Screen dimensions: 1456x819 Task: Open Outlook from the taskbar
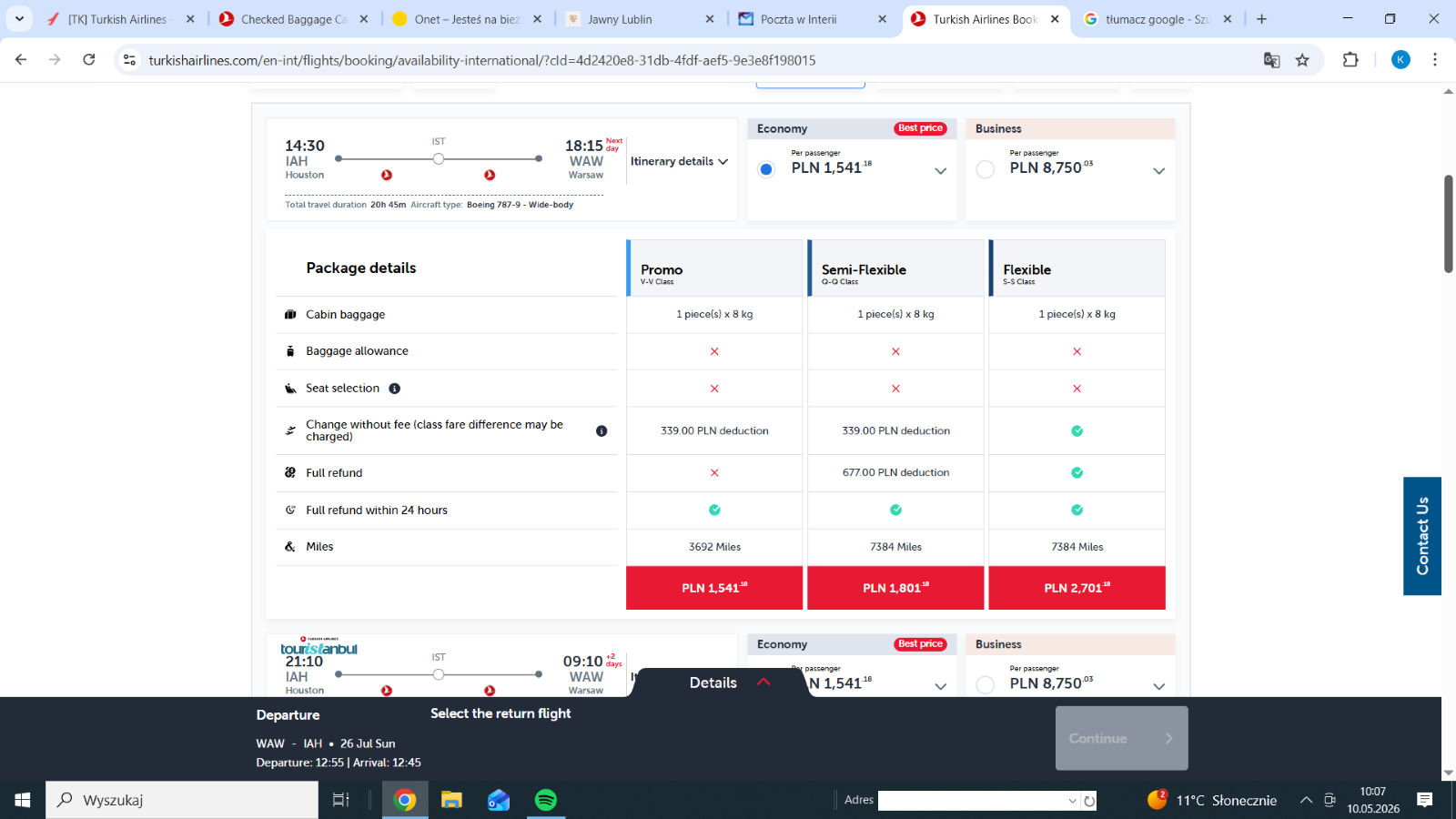coord(499,800)
